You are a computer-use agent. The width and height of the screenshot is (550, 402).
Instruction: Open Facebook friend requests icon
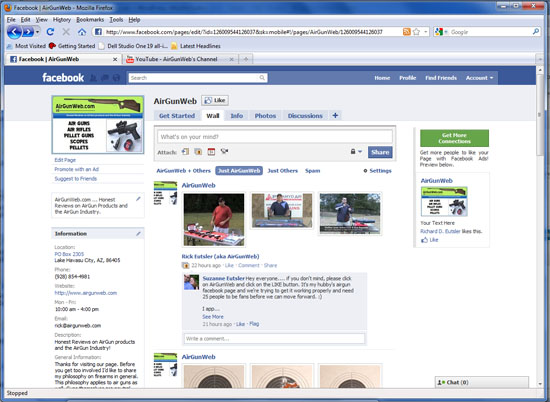(x=93, y=78)
